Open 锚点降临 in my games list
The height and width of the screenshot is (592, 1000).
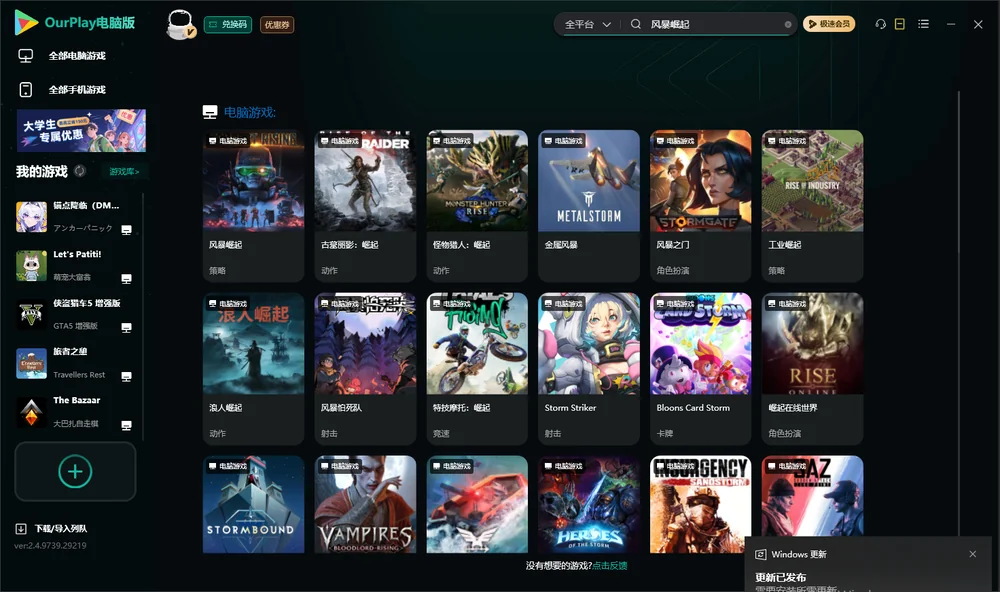click(x=75, y=217)
